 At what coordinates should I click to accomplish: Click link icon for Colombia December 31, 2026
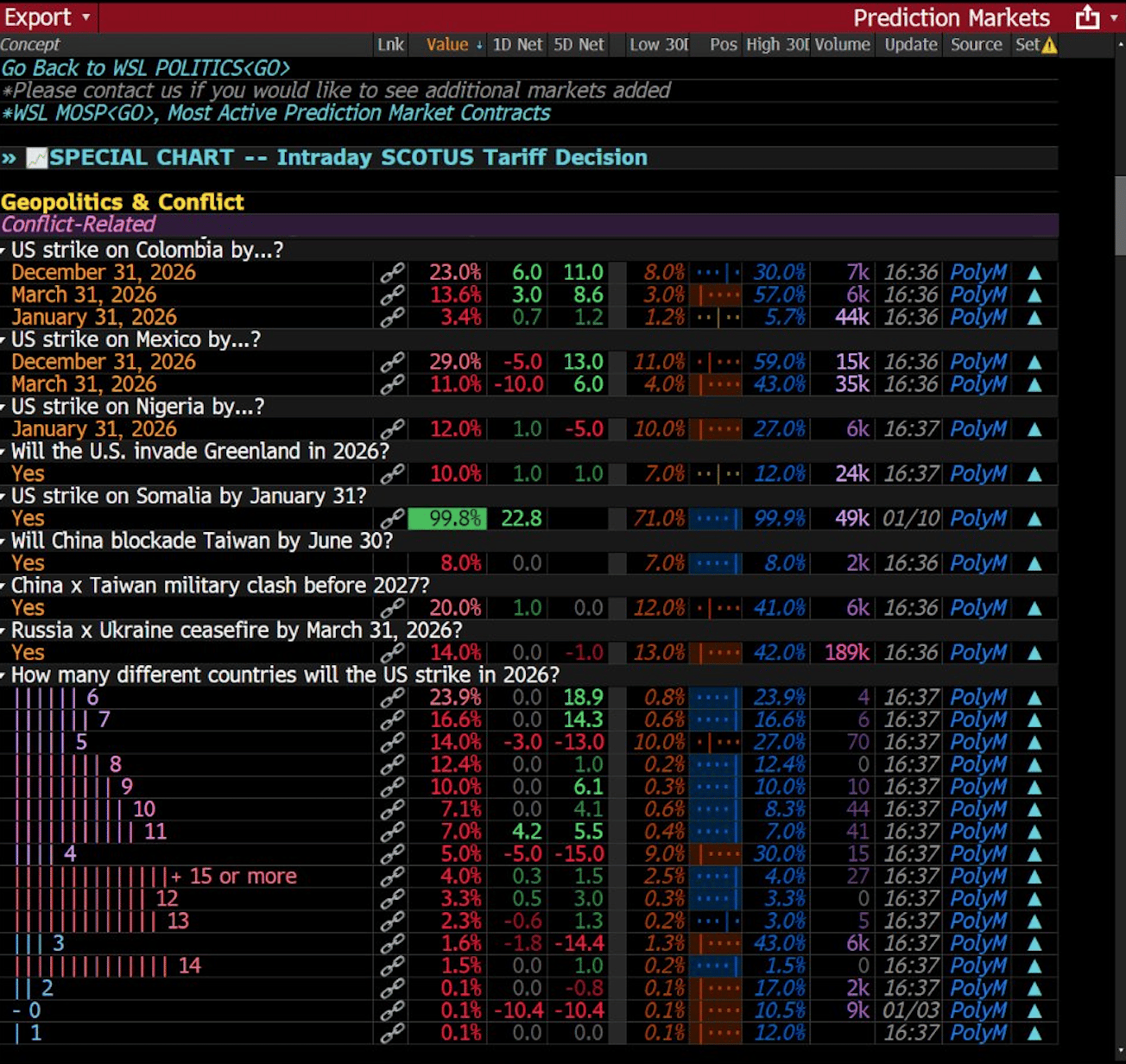(392, 273)
